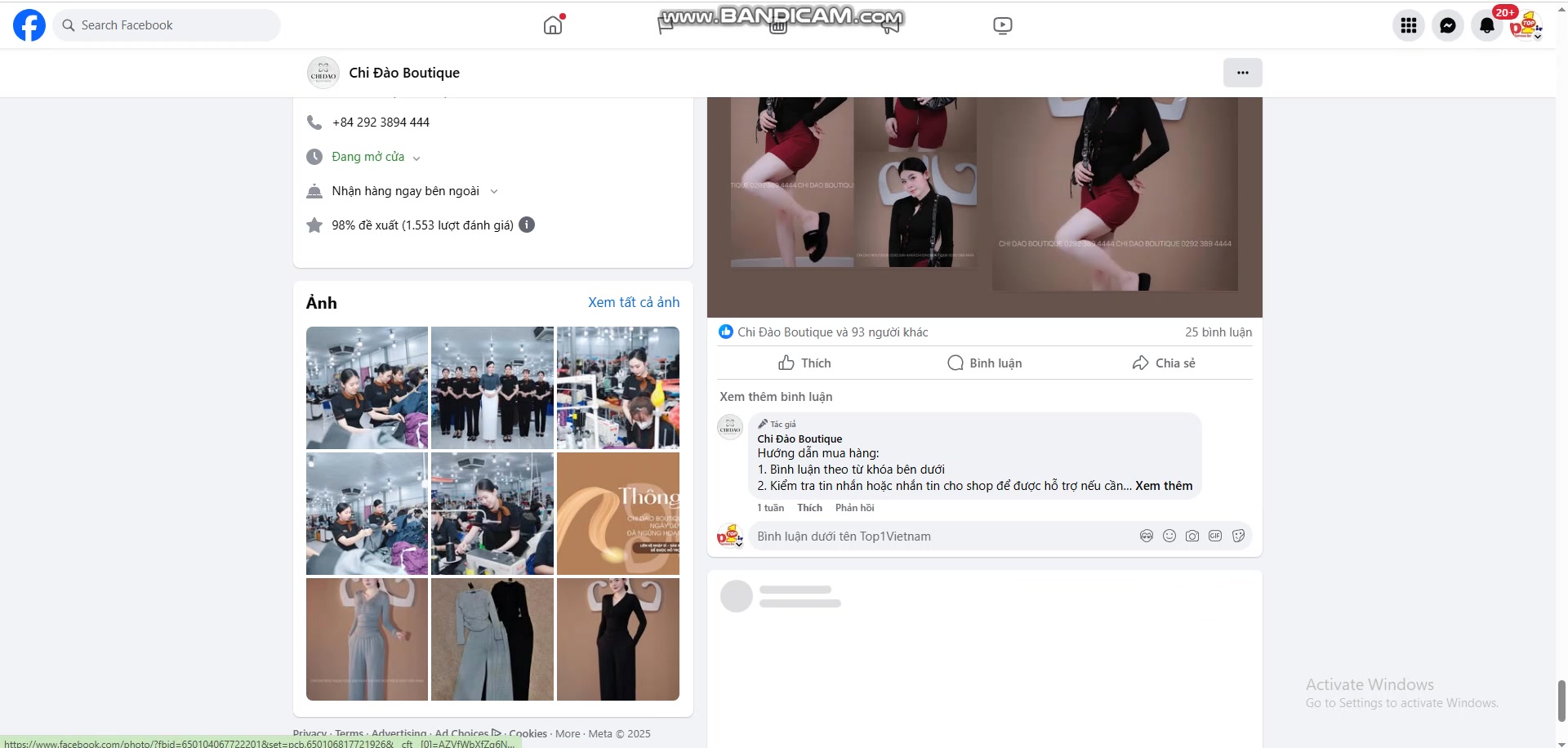Insert emoji in comment box

[x=1169, y=536]
